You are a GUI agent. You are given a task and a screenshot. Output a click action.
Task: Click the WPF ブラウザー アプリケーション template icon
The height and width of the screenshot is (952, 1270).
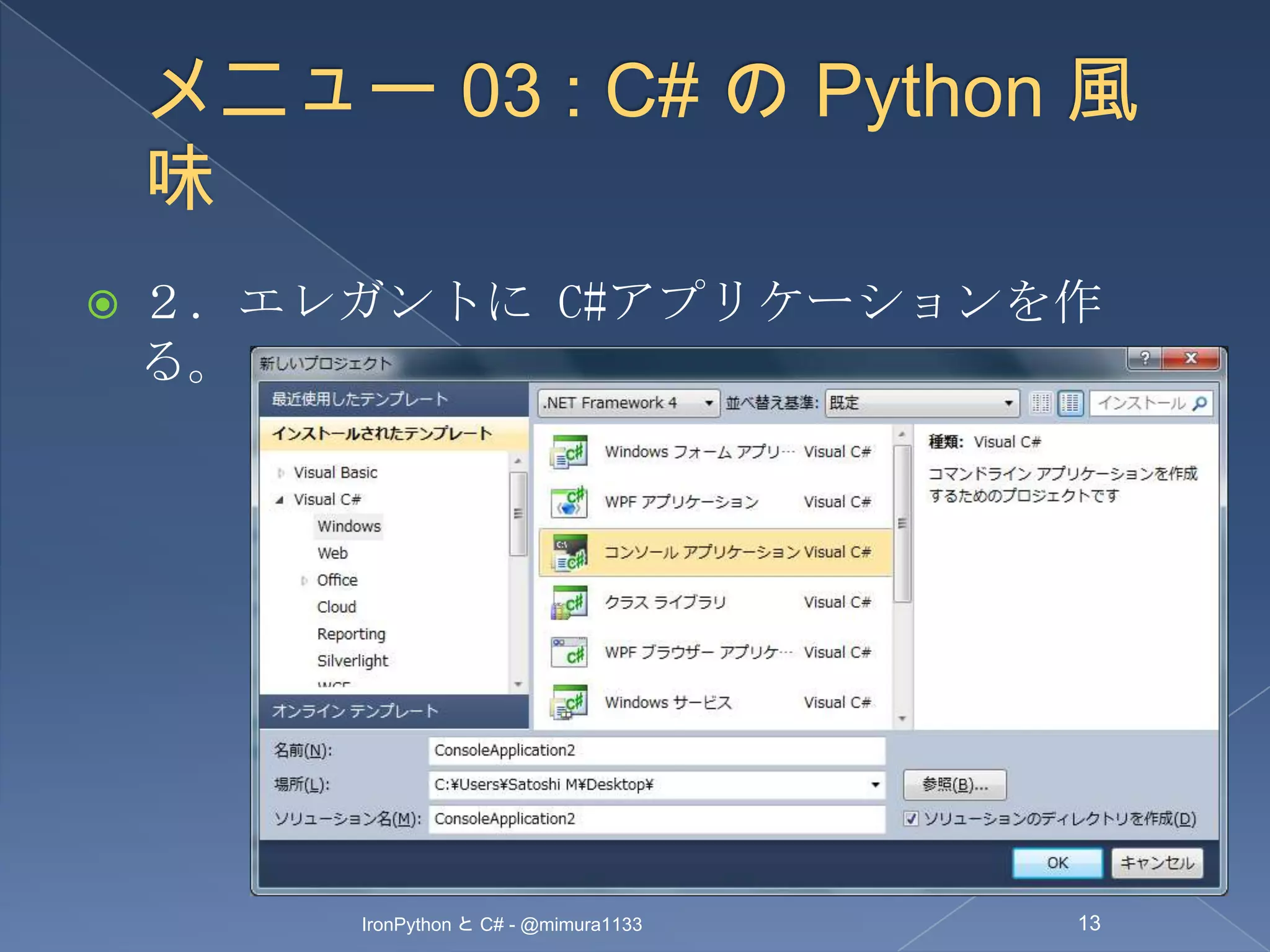click(568, 653)
